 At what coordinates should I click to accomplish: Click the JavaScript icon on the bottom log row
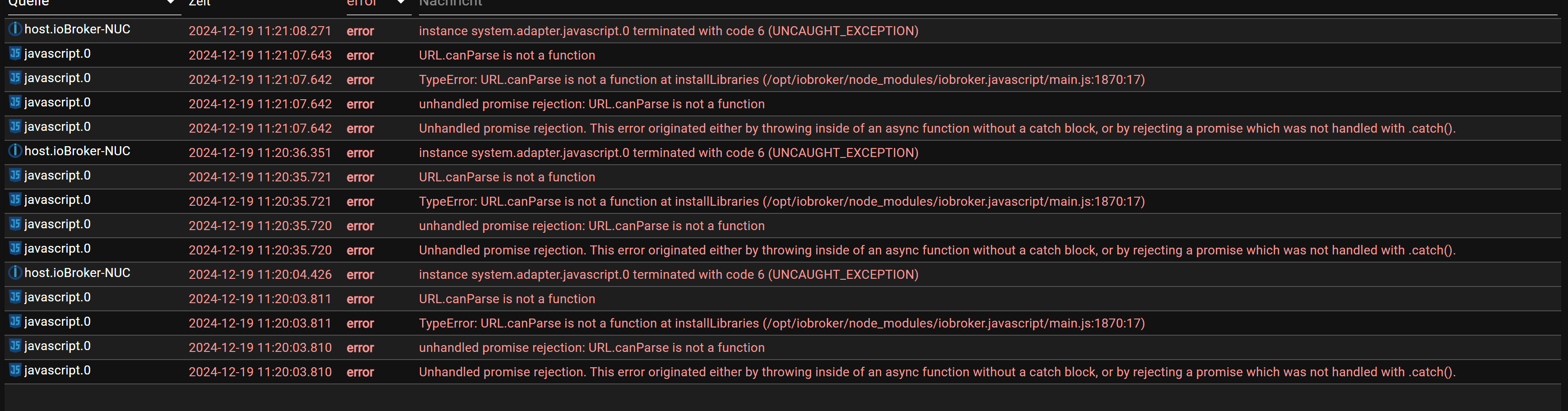pos(15,369)
